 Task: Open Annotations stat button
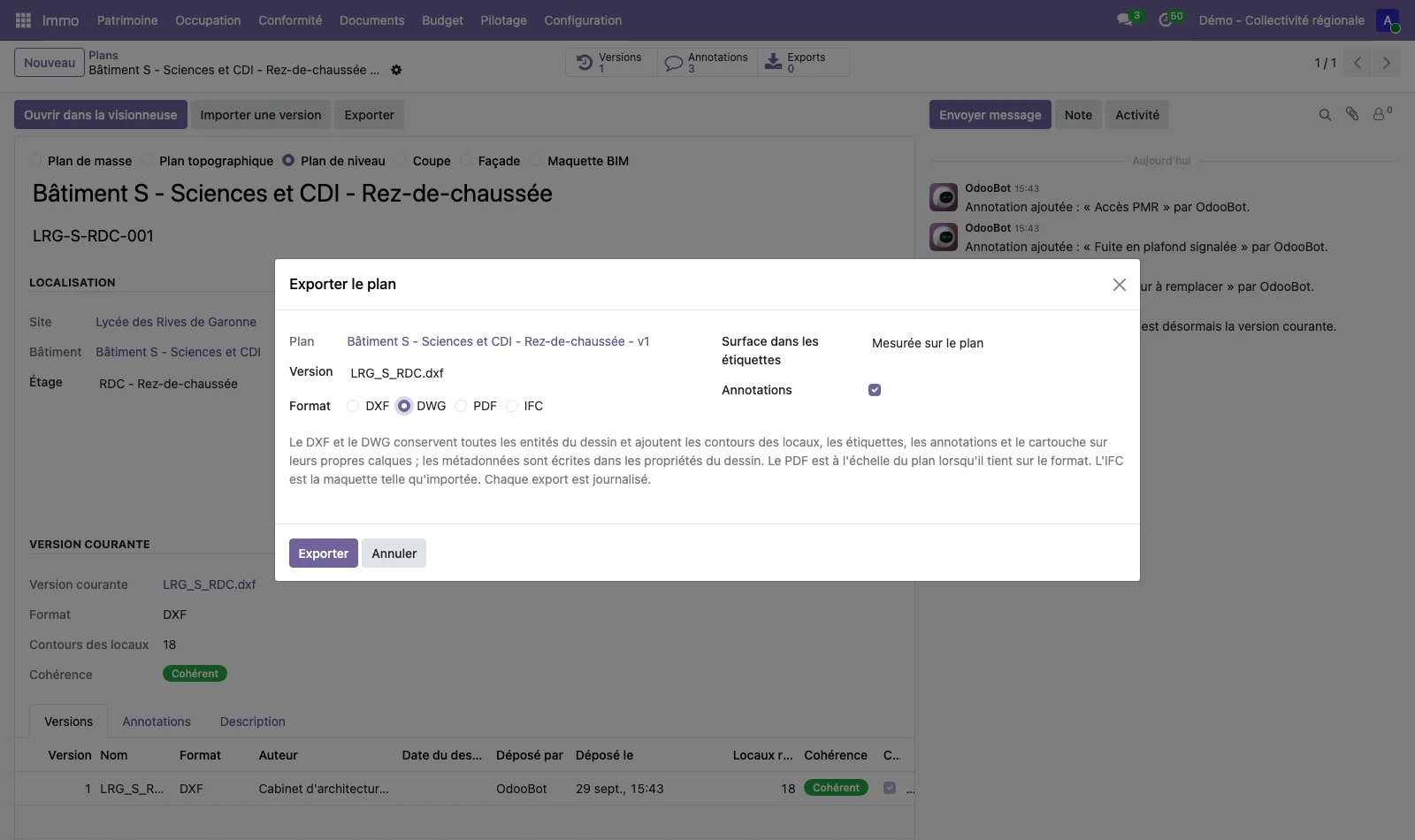707,62
